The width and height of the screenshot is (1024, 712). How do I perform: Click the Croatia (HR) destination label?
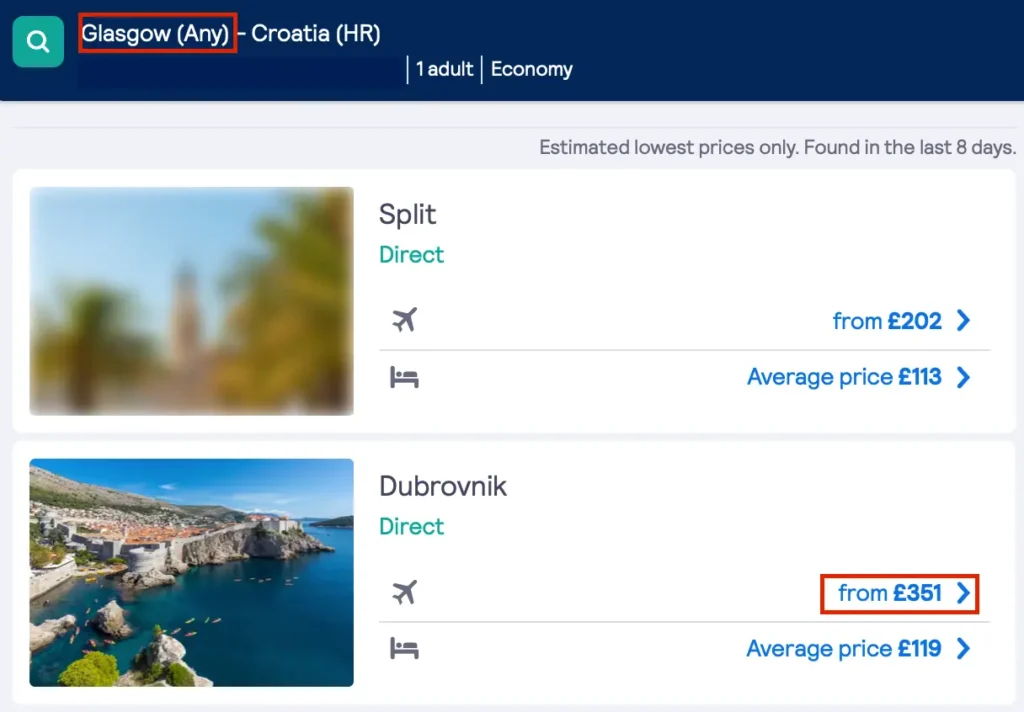[317, 33]
